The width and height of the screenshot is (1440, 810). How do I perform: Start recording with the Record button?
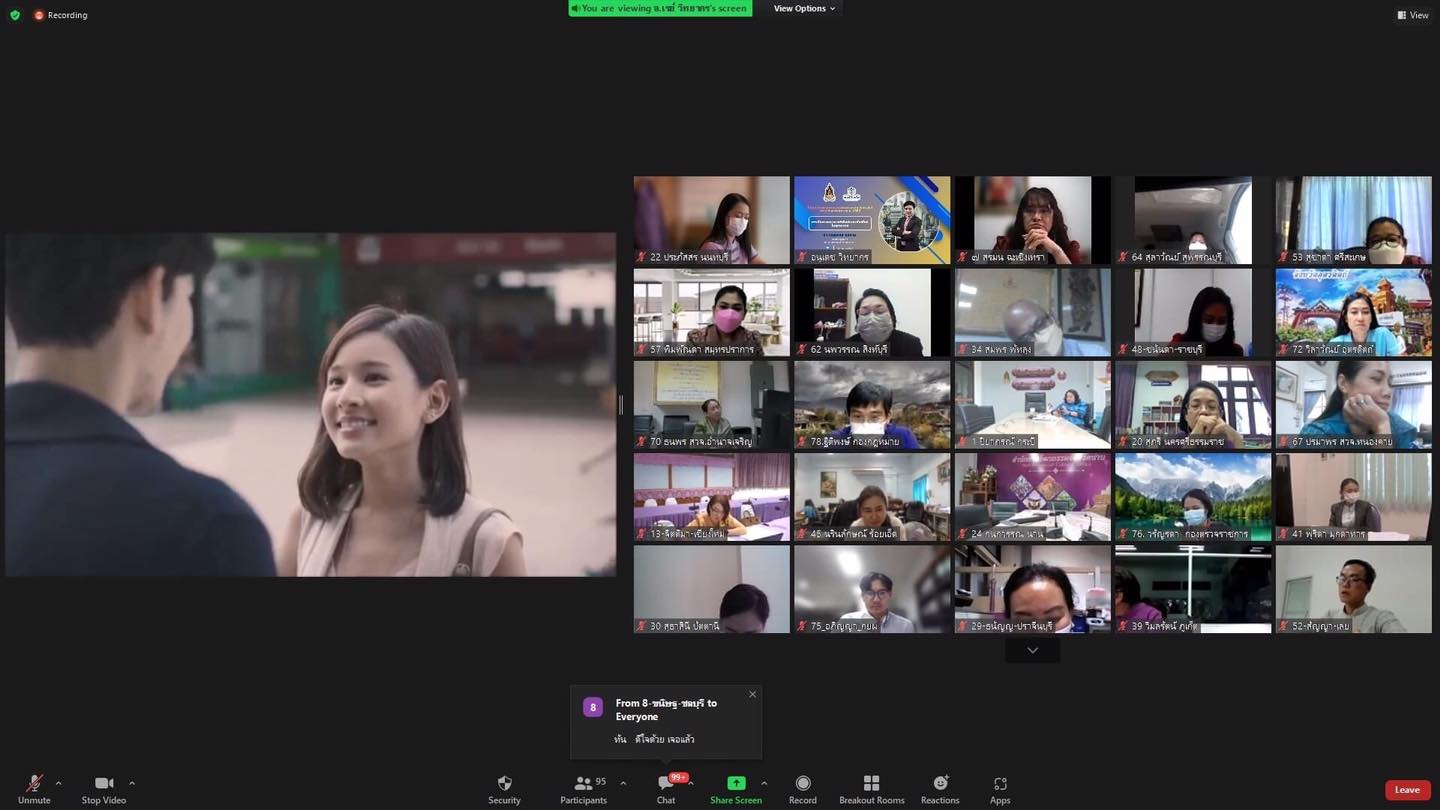tap(803, 788)
